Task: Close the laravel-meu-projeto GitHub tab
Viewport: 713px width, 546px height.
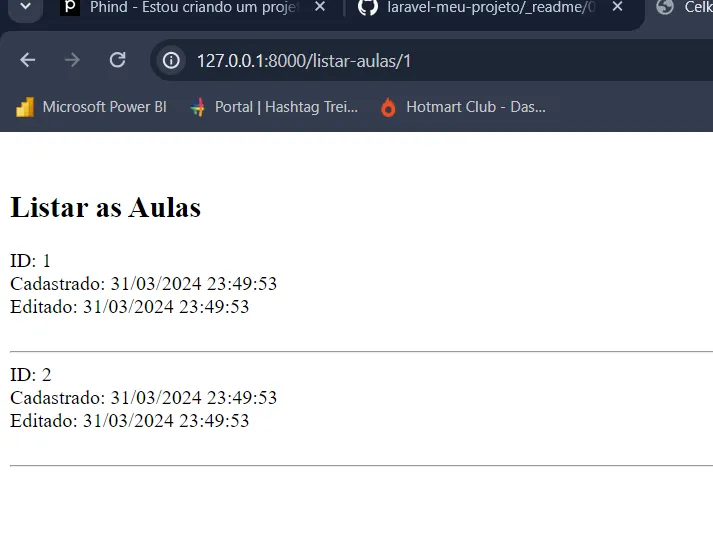Action: 617,8
